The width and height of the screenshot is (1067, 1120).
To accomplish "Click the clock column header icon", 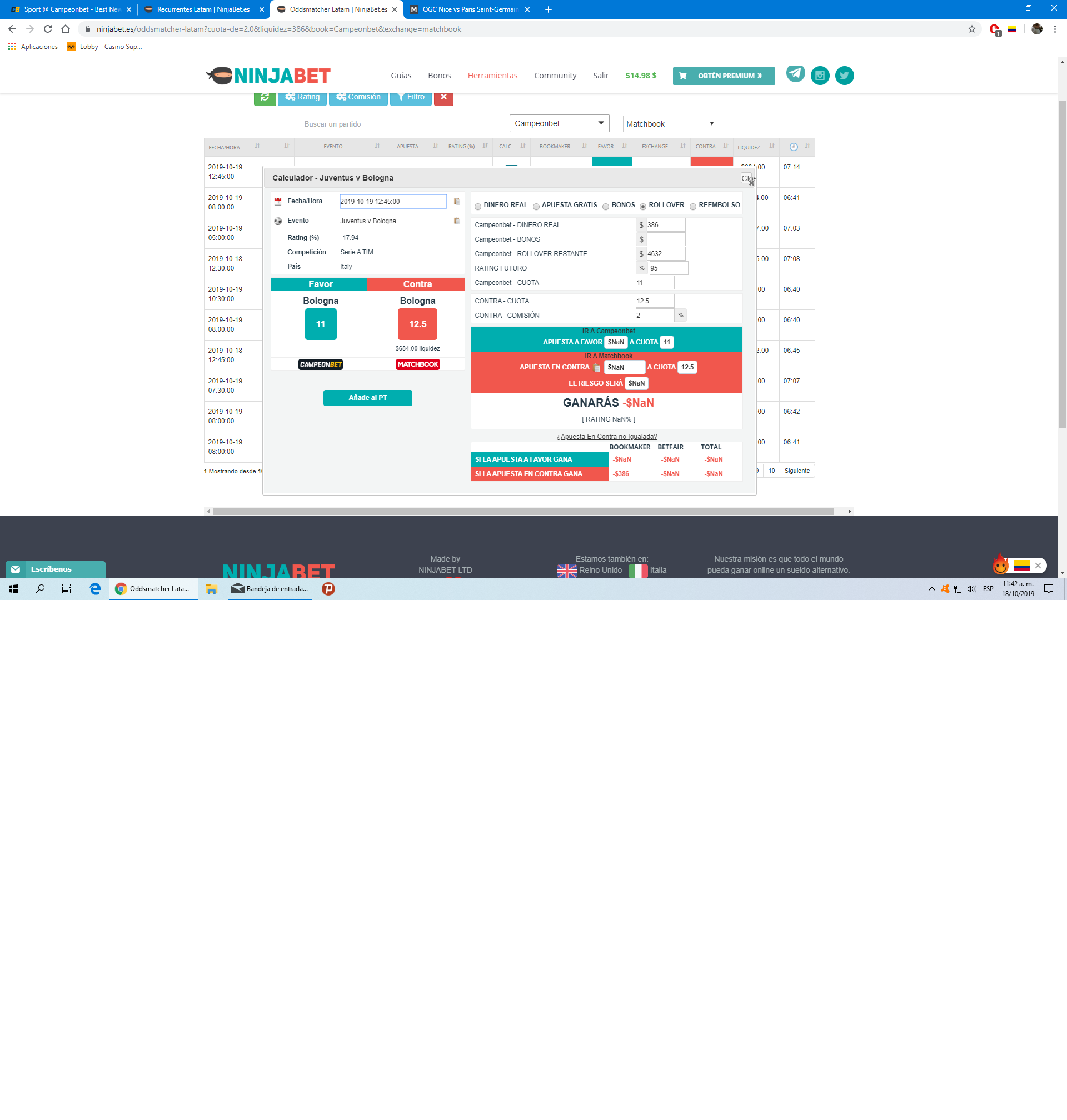I will tap(794, 147).
